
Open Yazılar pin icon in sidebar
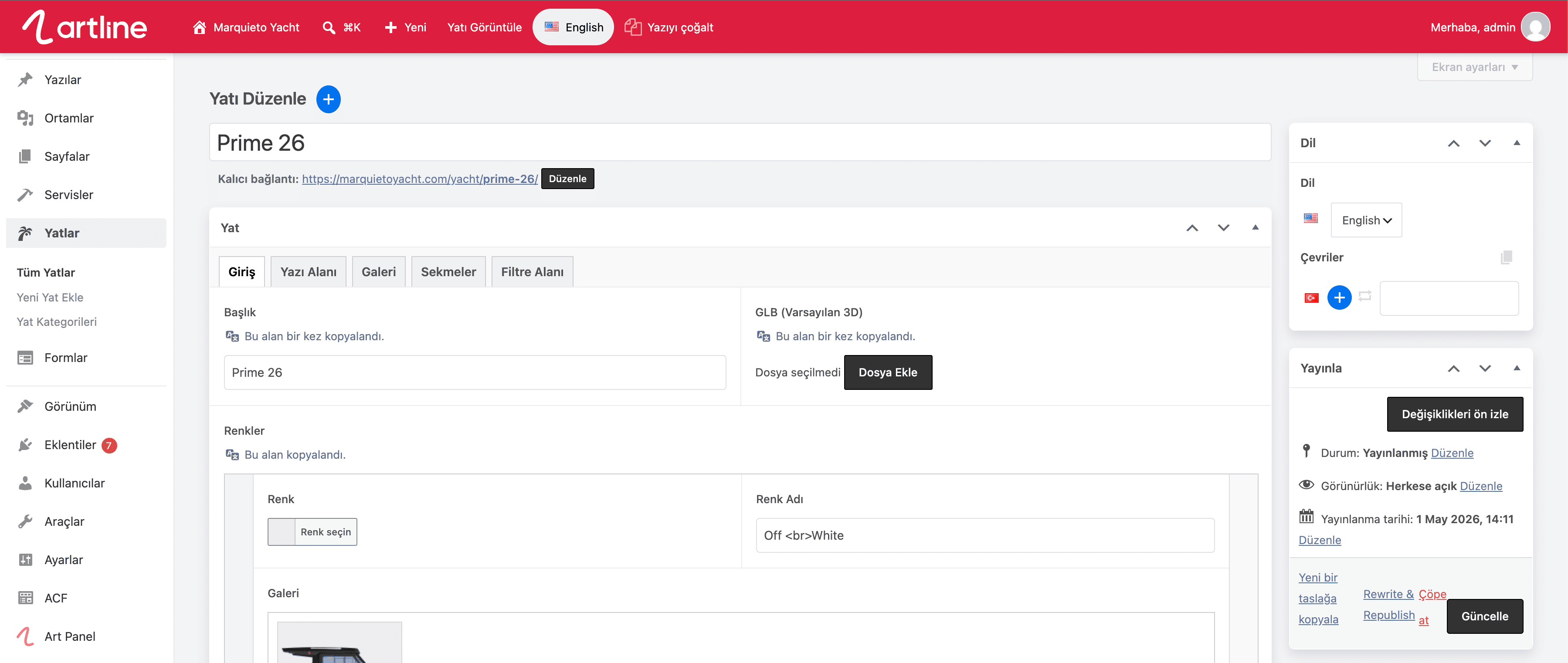click(x=25, y=80)
